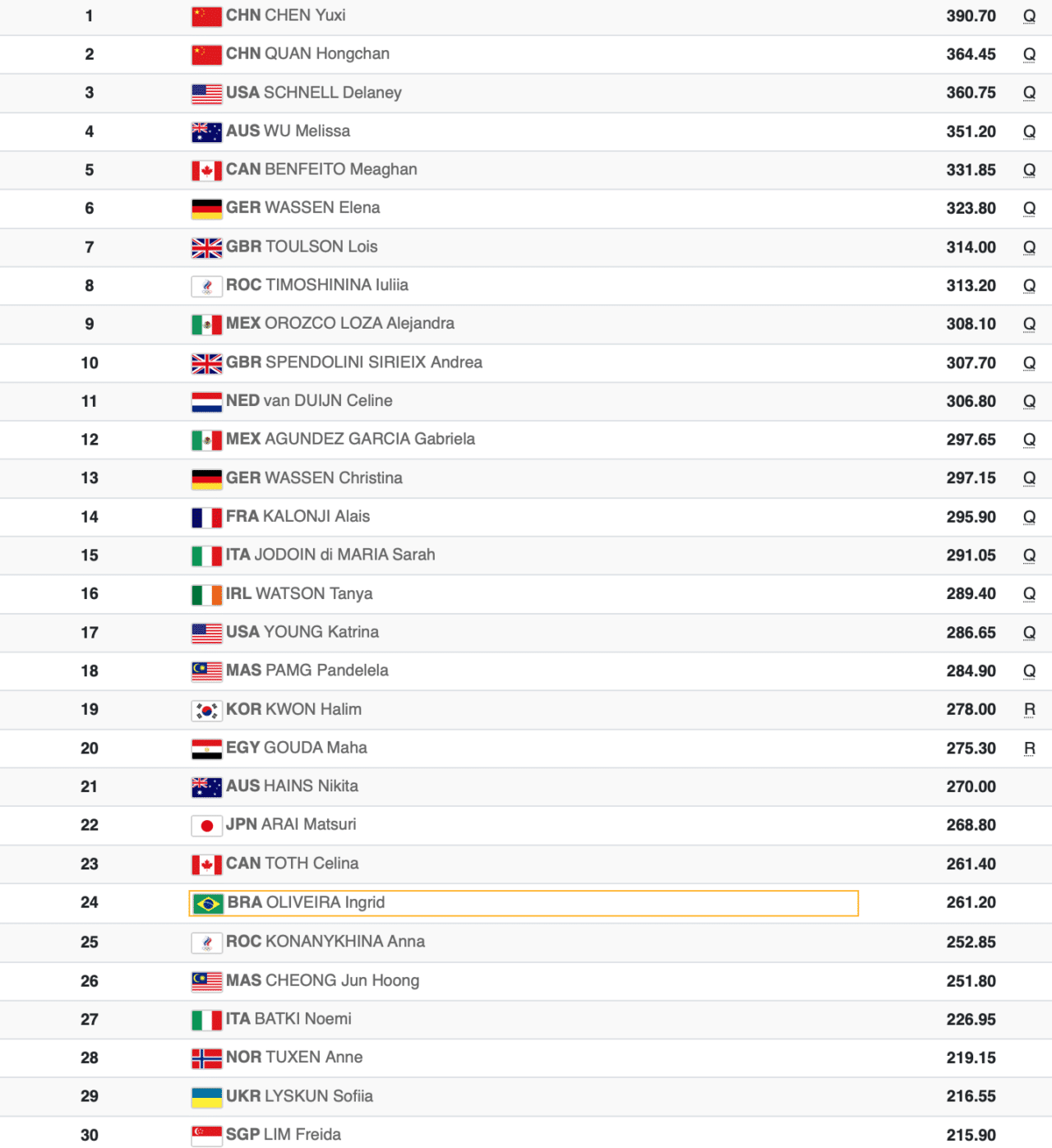The image size is (1052, 1148).
Task: Click the R reserve mark for KWON Halim
Action: (1029, 710)
